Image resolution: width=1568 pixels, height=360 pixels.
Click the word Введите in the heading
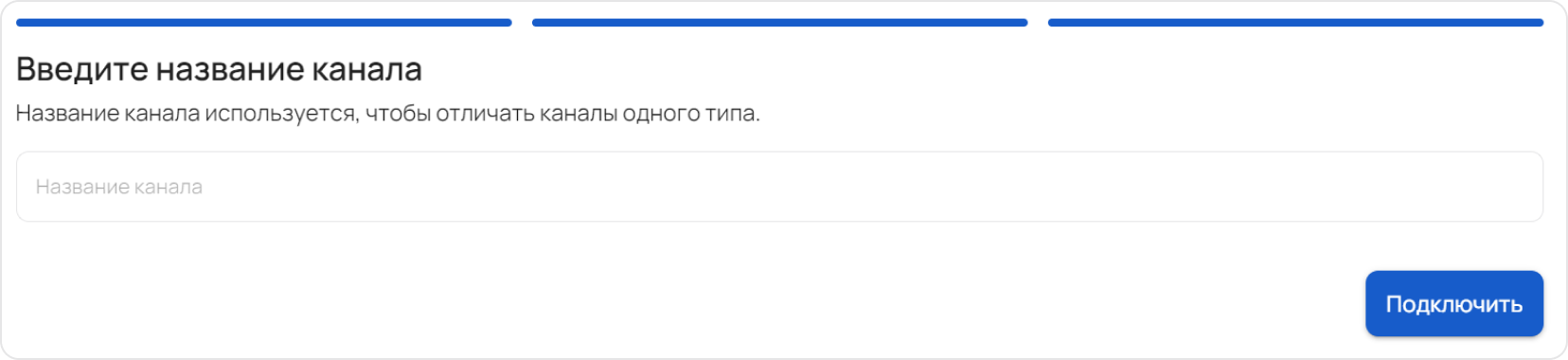pyautogui.click(x=82, y=69)
